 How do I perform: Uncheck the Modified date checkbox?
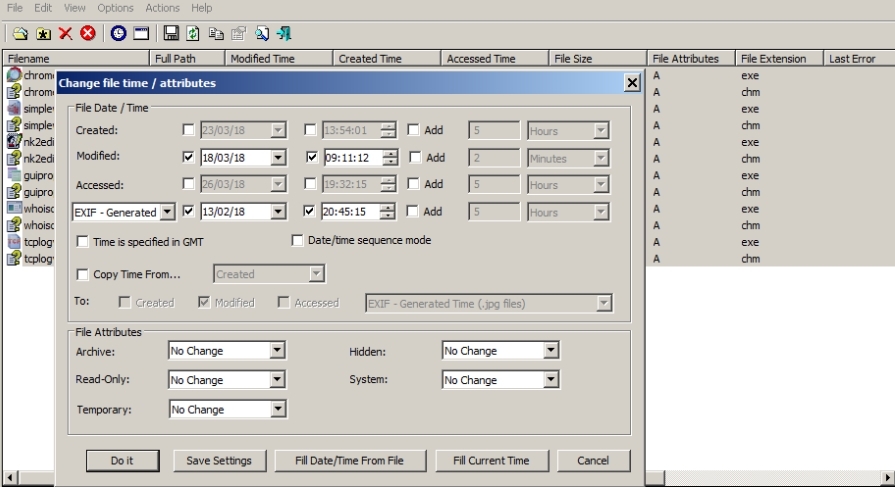[188, 157]
